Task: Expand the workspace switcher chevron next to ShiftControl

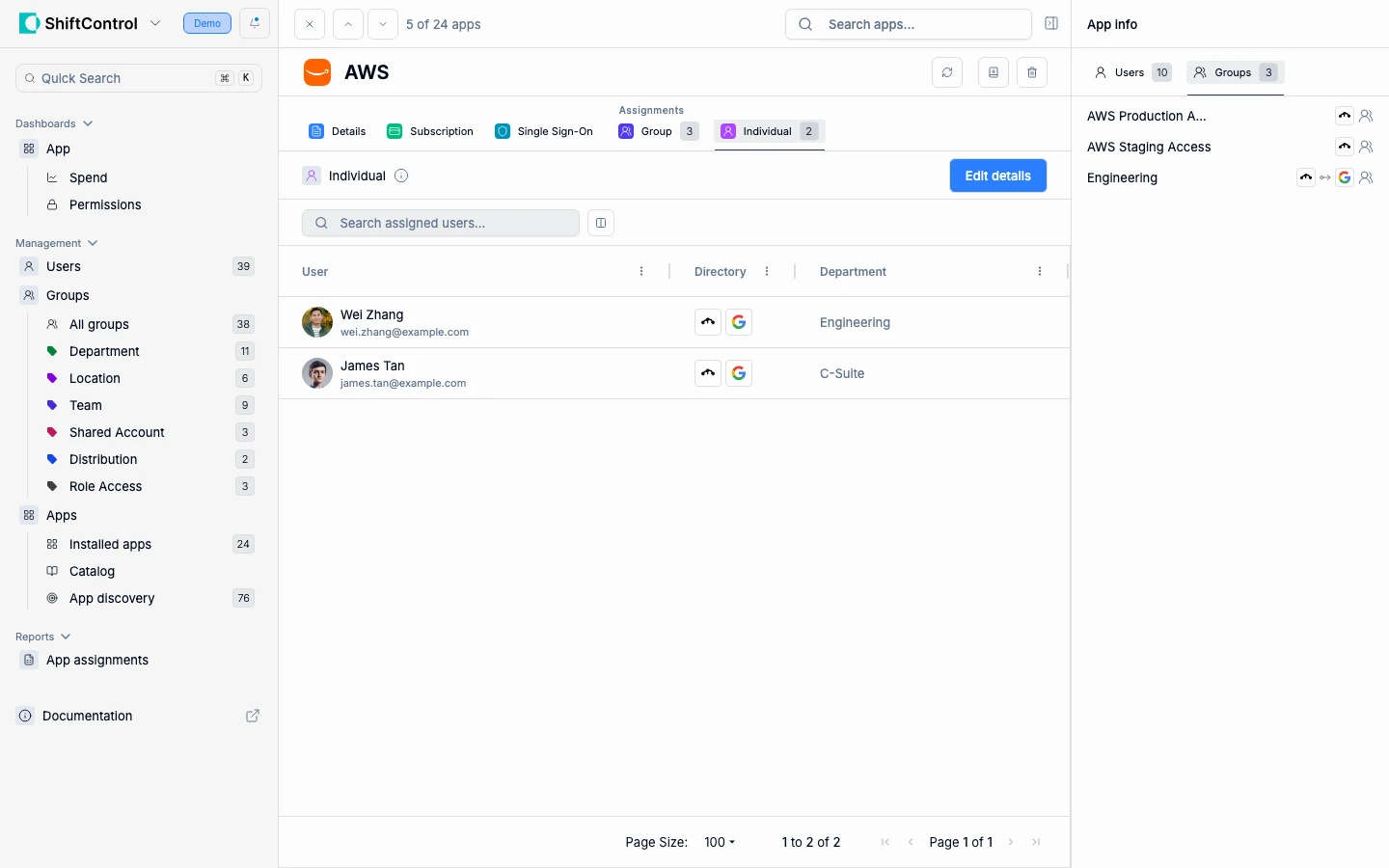Action: pyautogui.click(x=155, y=23)
